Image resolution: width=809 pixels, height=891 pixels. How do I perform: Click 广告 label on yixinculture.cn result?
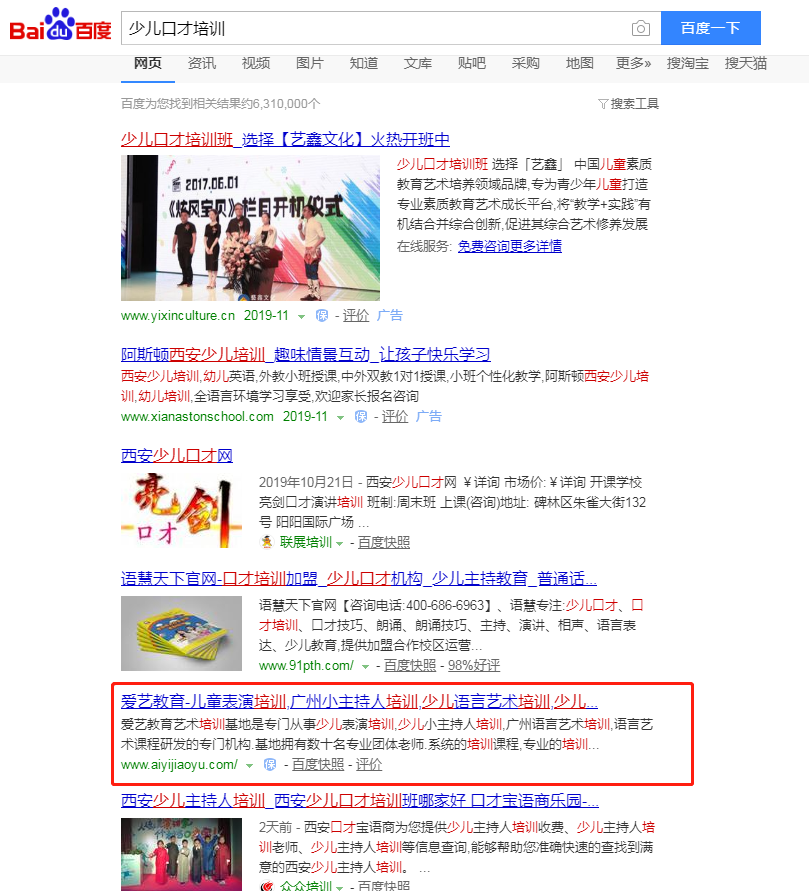coord(390,315)
